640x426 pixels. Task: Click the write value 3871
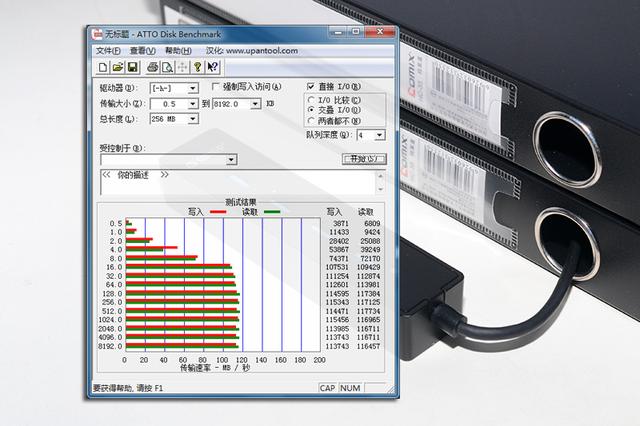pyautogui.click(x=341, y=224)
